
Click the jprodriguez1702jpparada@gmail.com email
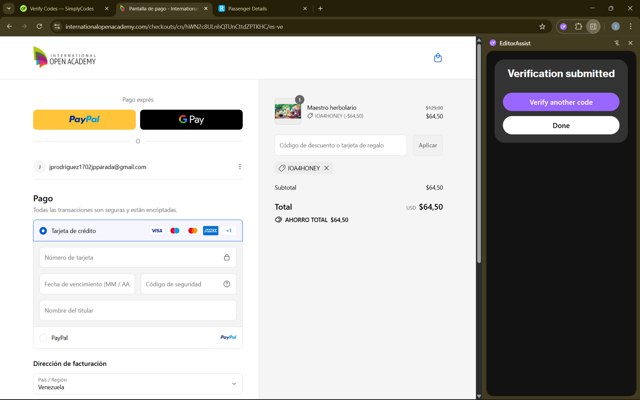[98, 167]
